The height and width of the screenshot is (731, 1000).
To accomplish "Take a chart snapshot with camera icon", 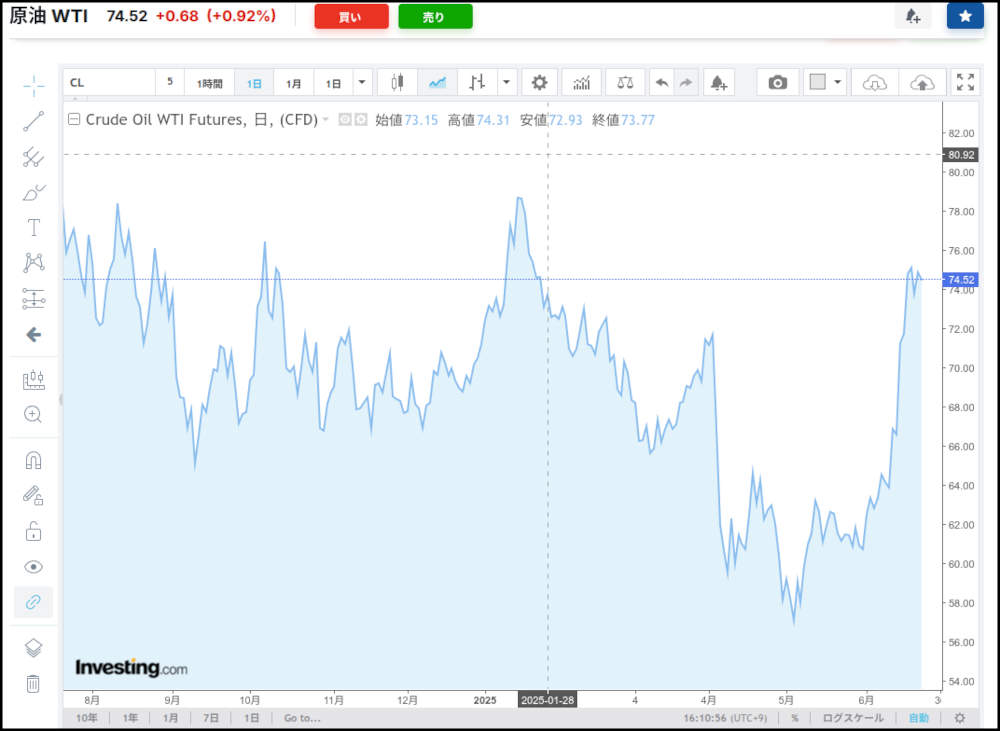I will [777, 82].
